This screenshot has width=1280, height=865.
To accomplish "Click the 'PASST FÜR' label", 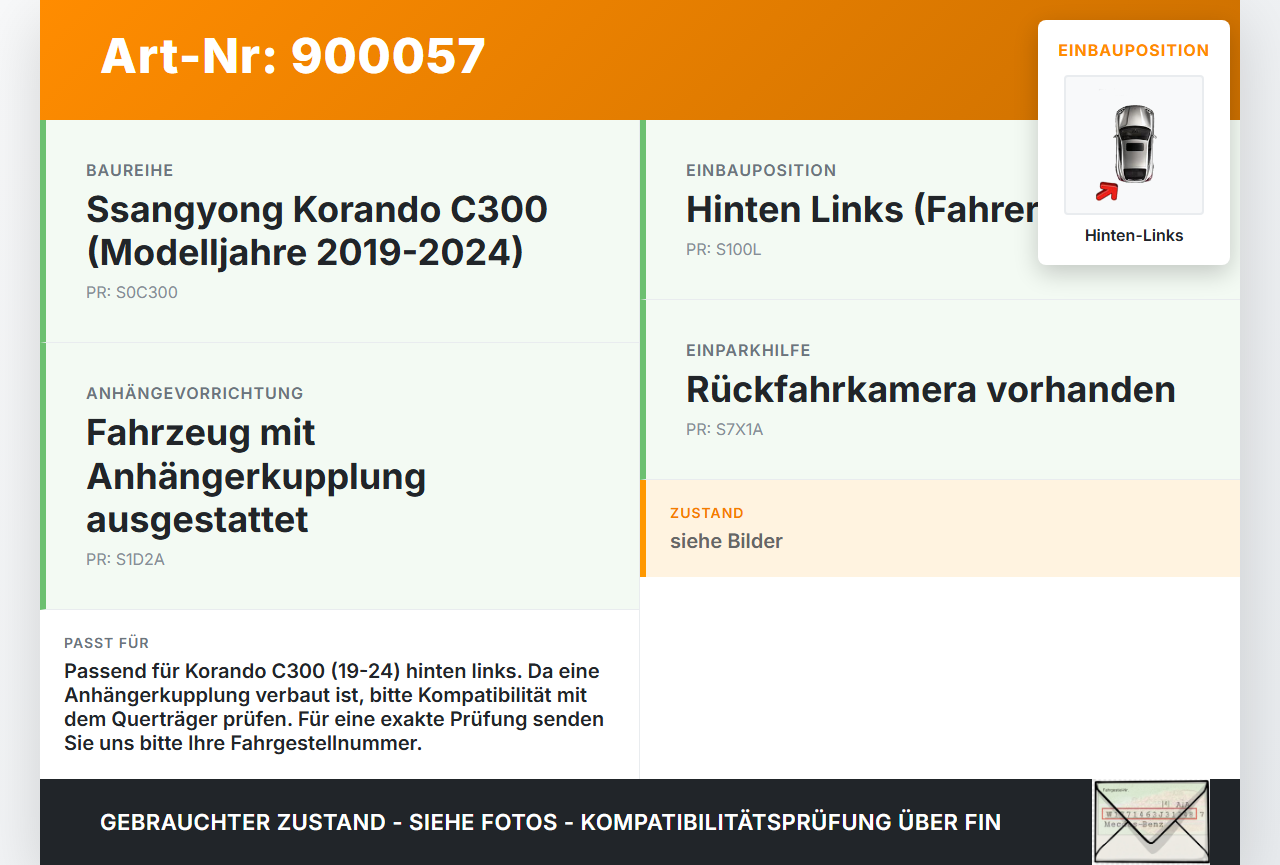I will click(x=107, y=643).
